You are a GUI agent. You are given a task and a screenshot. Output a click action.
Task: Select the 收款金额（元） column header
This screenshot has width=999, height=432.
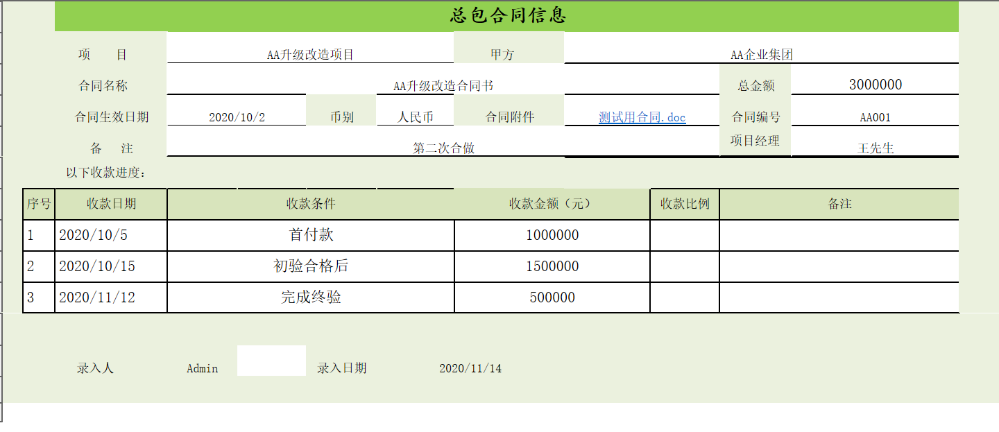pyautogui.click(x=552, y=204)
